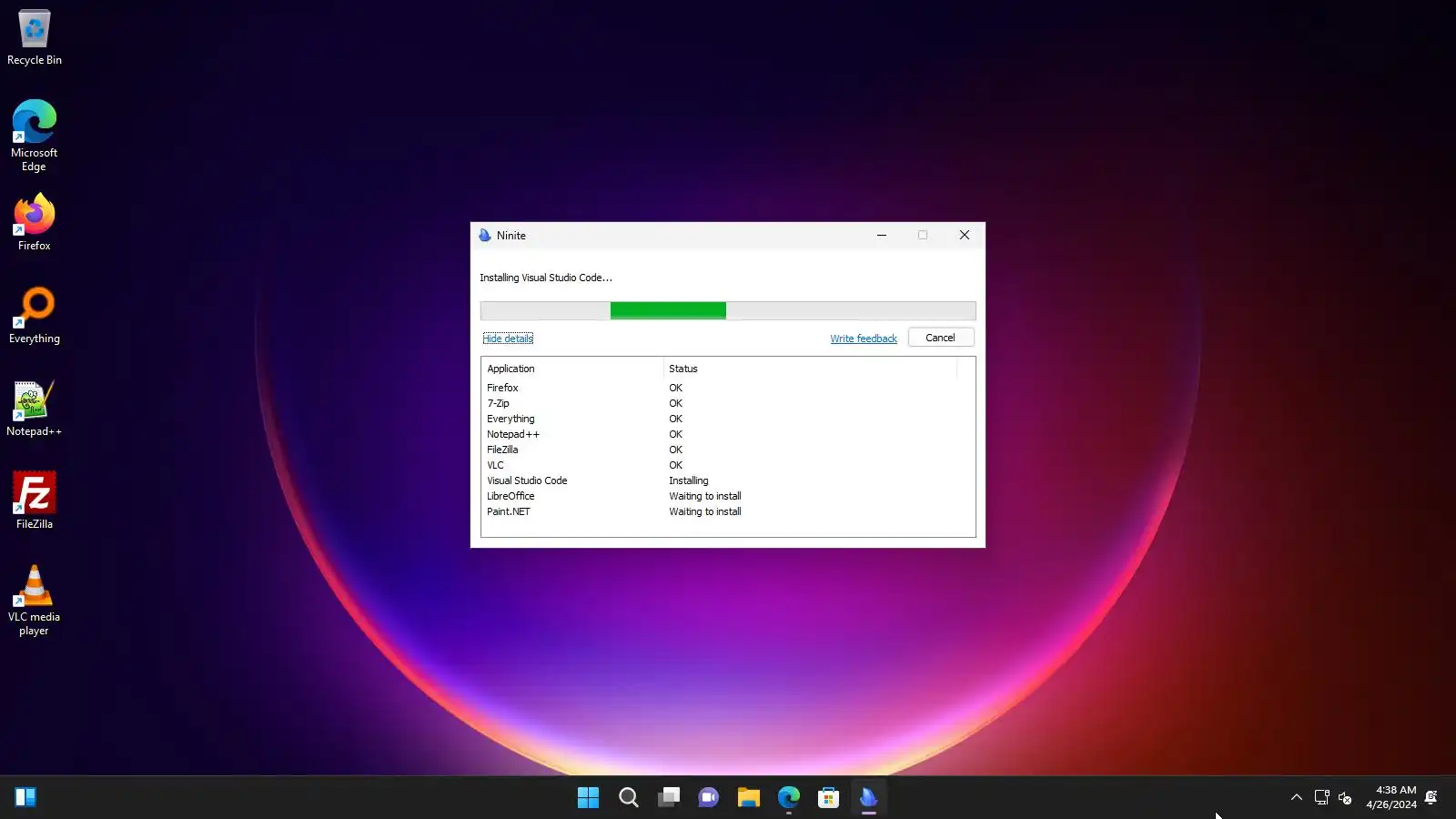
Task: Select the FileZilla desktop shortcut
Action: pyautogui.click(x=35, y=500)
